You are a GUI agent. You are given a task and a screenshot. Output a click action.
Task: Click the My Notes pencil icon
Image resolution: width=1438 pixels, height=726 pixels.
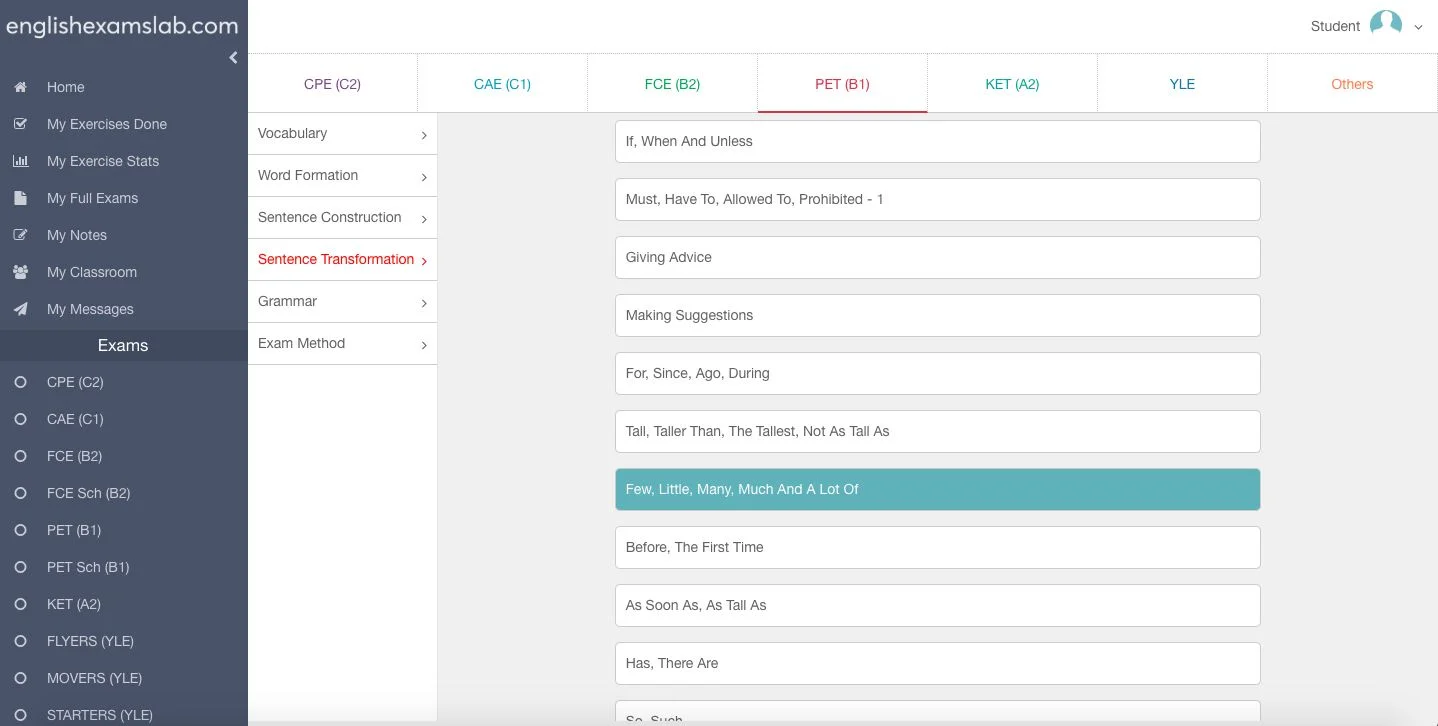point(20,235)
